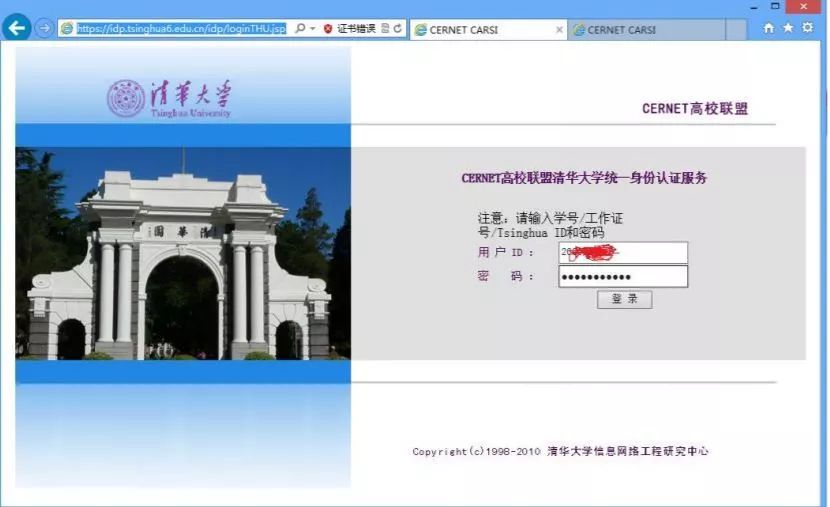Click the red certificate error shield icon
The image size is (830, 507).
click(x=328, y=29)
